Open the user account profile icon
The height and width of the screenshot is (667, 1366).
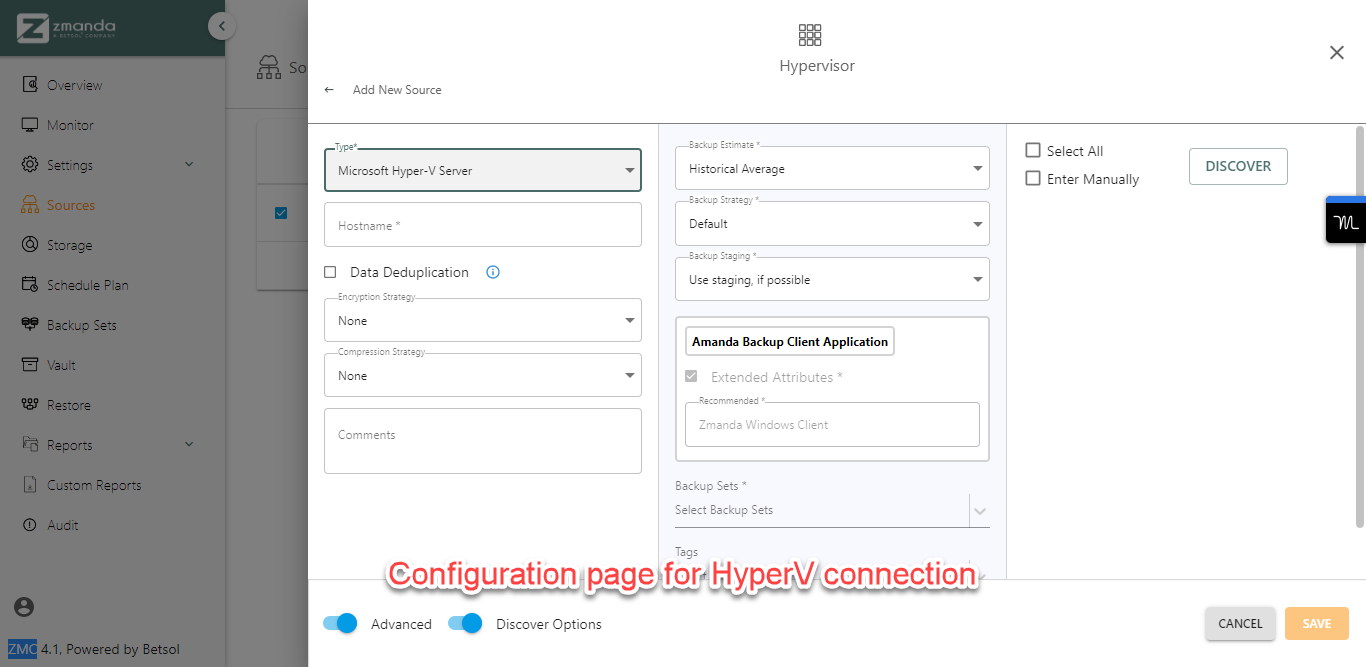24,607
